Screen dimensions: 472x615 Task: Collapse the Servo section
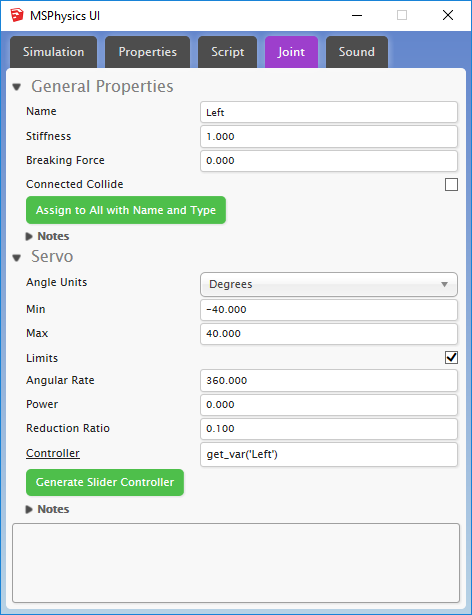(16, 258)
